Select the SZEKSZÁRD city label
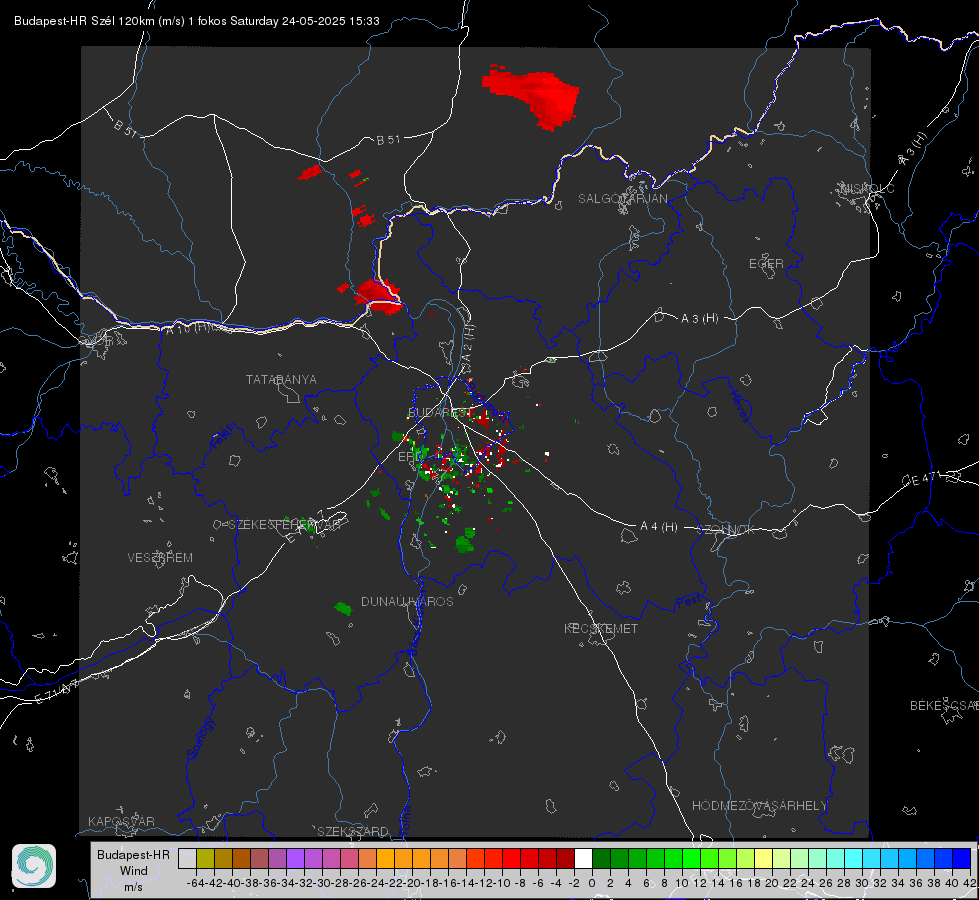The height and width of the screenshot is (900, 979). coord(352,831)
